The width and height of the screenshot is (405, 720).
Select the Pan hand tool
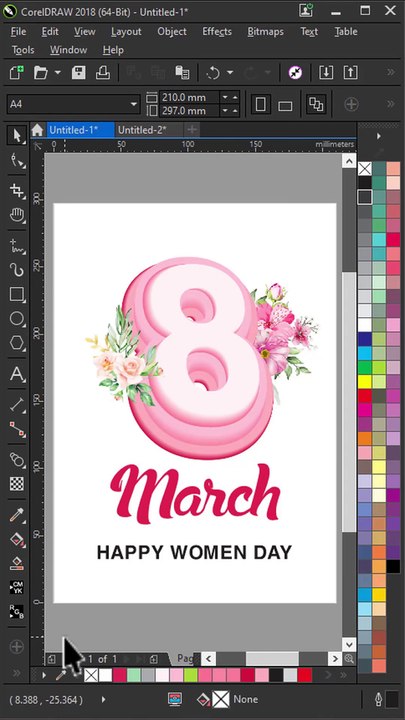[17, 215]
